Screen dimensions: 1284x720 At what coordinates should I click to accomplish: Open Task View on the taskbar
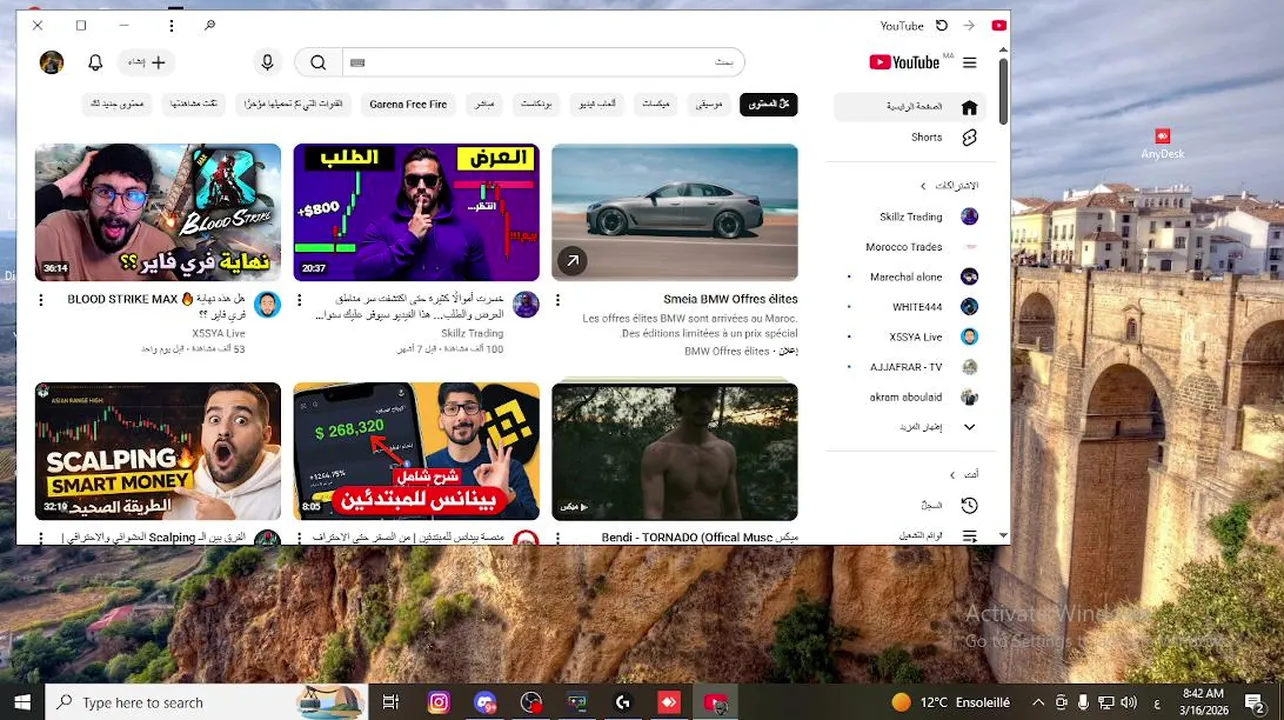391,703
